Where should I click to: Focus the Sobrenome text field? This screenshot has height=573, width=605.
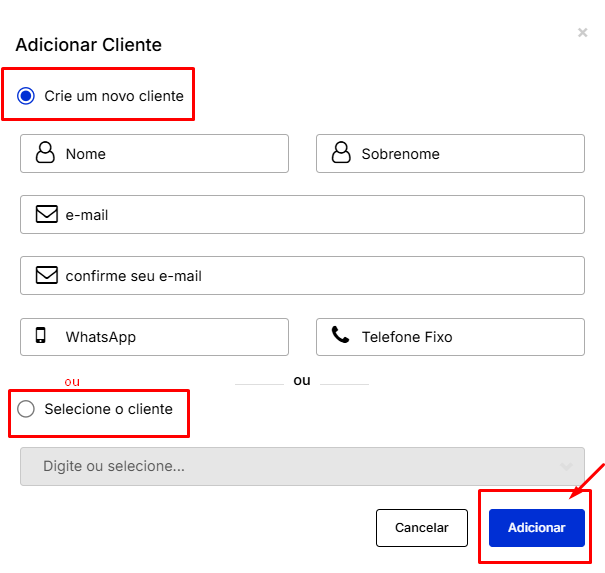tap(470, 154)
